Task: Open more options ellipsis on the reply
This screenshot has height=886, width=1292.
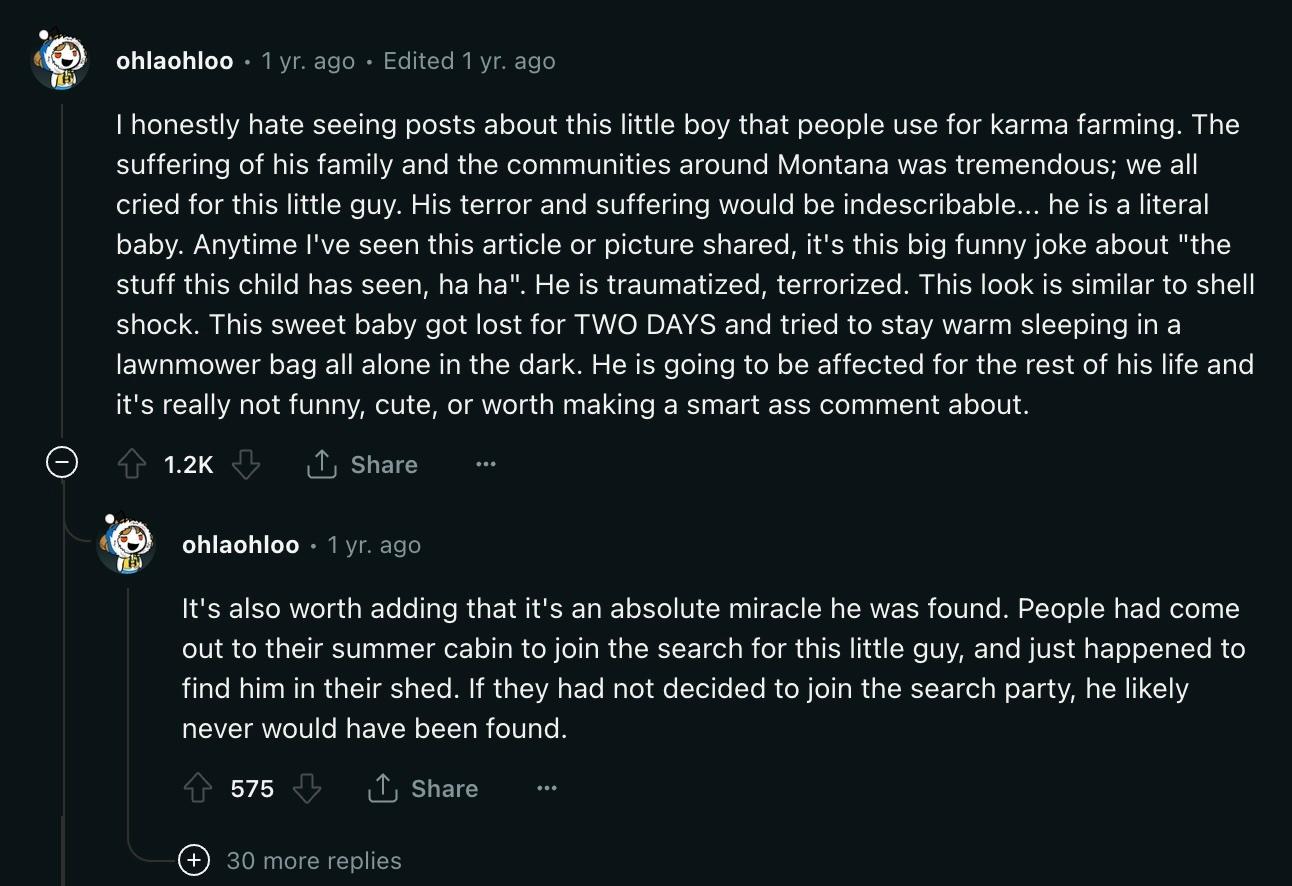Action: [546, 789]
